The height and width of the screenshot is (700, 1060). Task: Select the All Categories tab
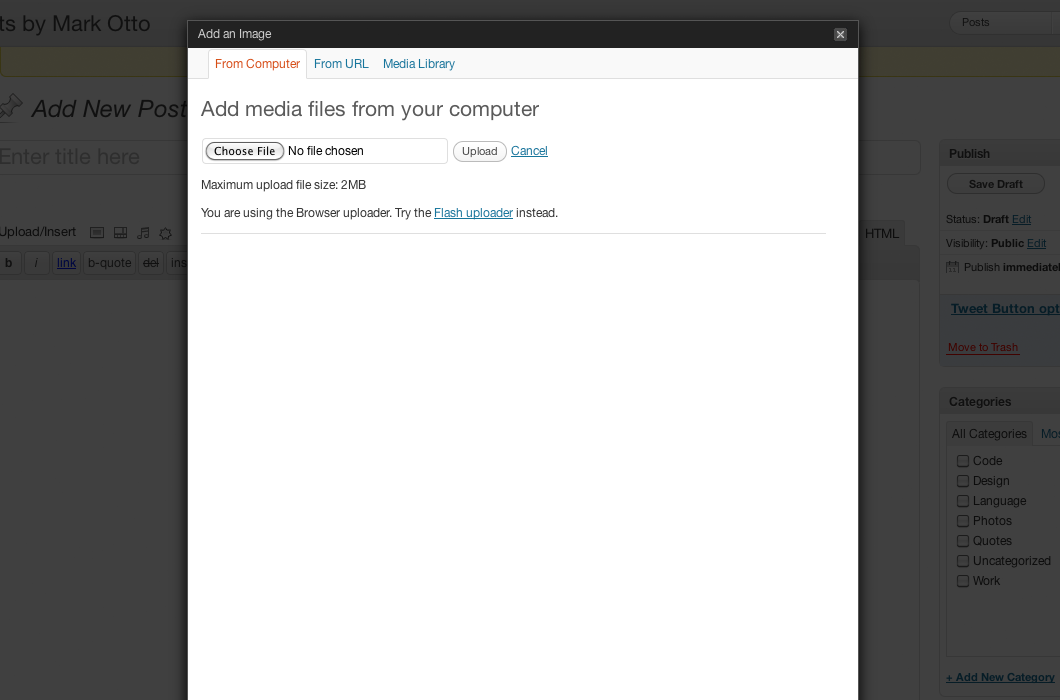pyautogui.click(x=989, y=434)
